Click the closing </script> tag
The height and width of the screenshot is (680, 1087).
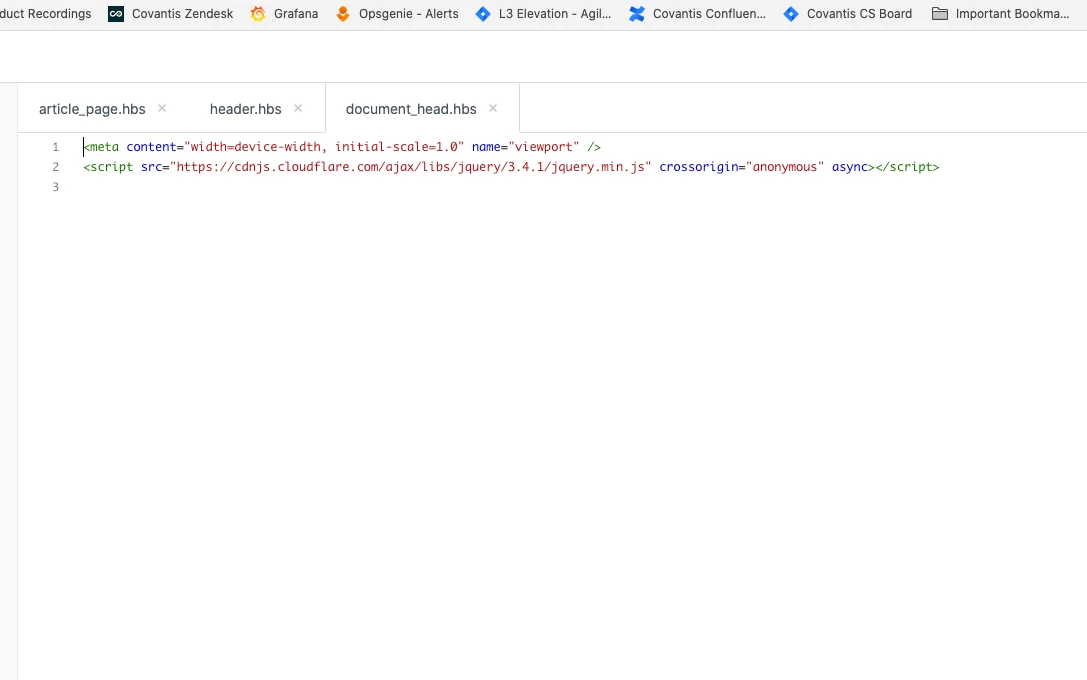(x=907, y=167)
